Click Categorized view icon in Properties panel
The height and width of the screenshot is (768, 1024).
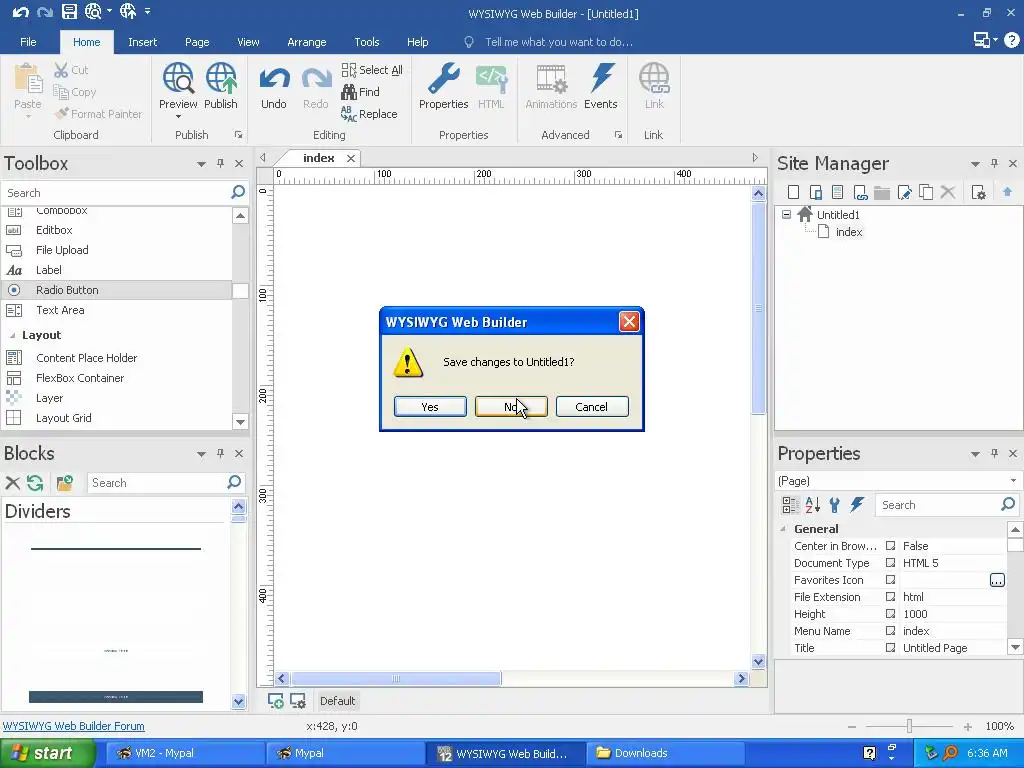pos(790,505)
